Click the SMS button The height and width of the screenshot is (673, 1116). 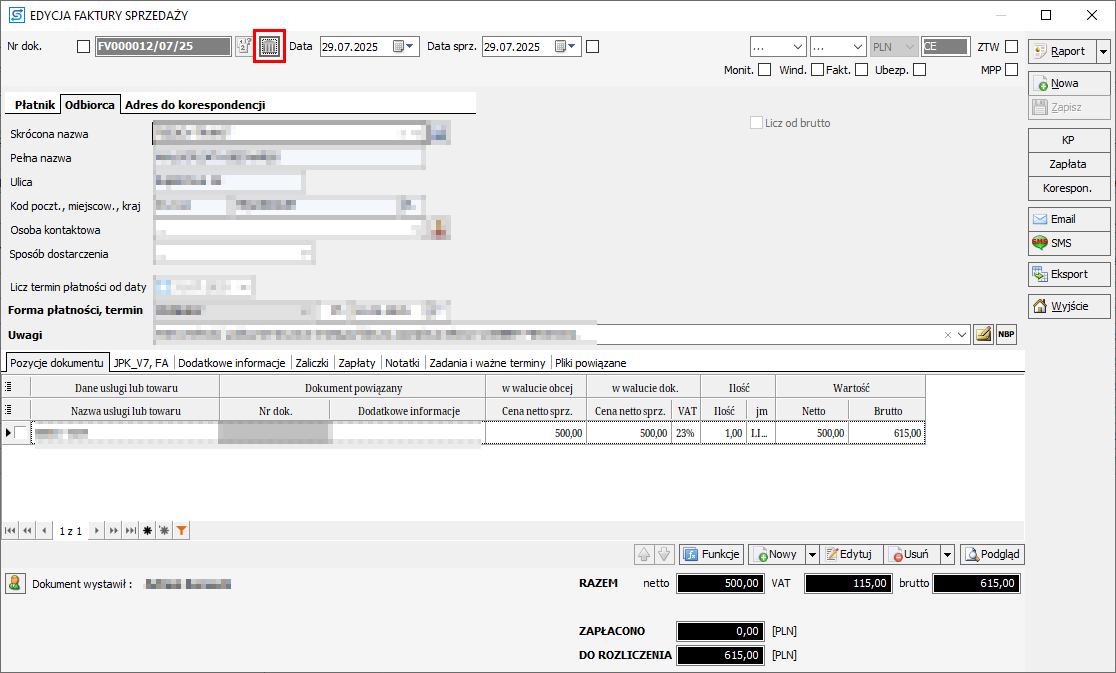pos(1069,243)
